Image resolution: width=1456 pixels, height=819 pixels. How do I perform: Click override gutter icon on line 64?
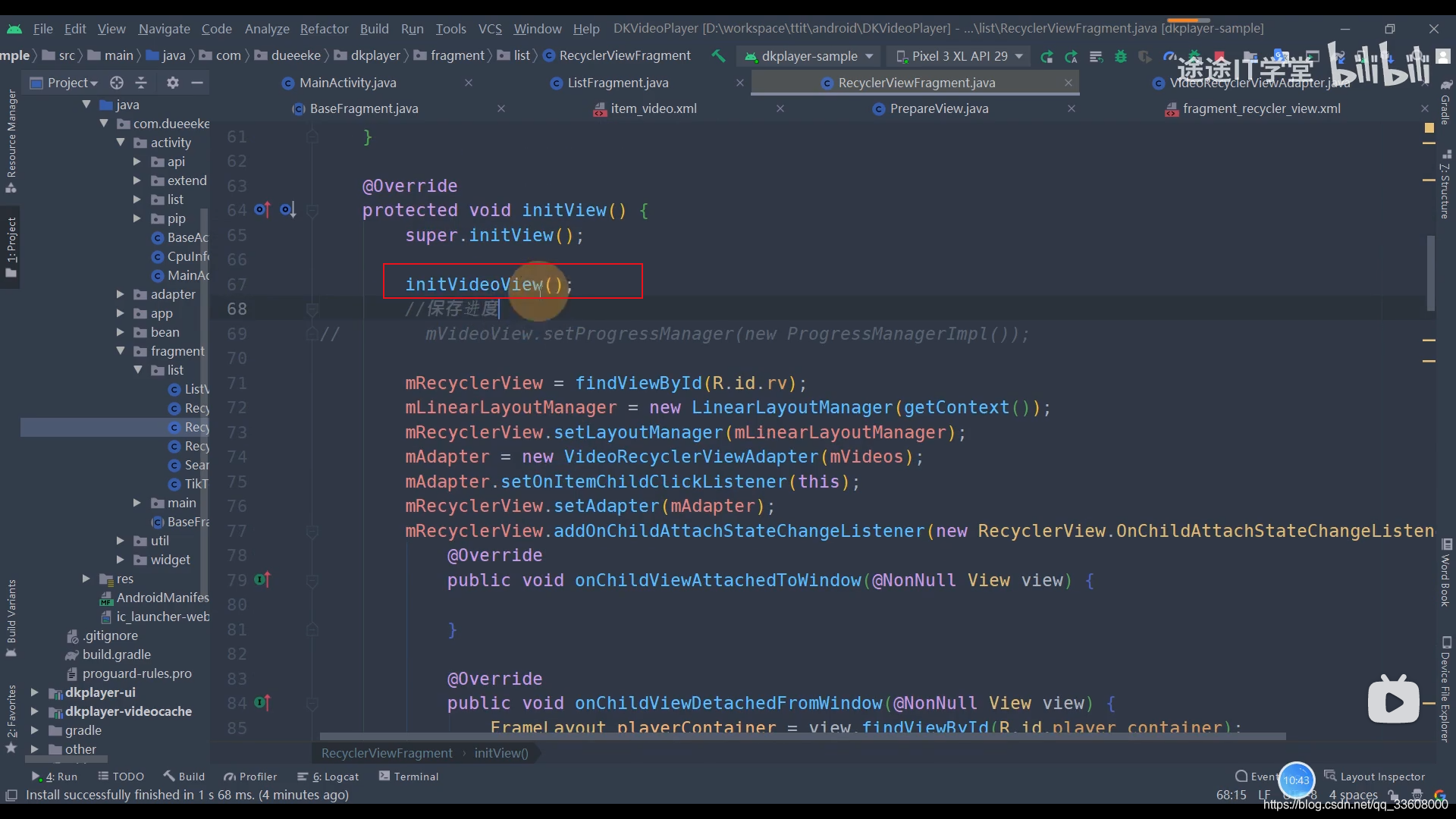(x=262, y=209)
